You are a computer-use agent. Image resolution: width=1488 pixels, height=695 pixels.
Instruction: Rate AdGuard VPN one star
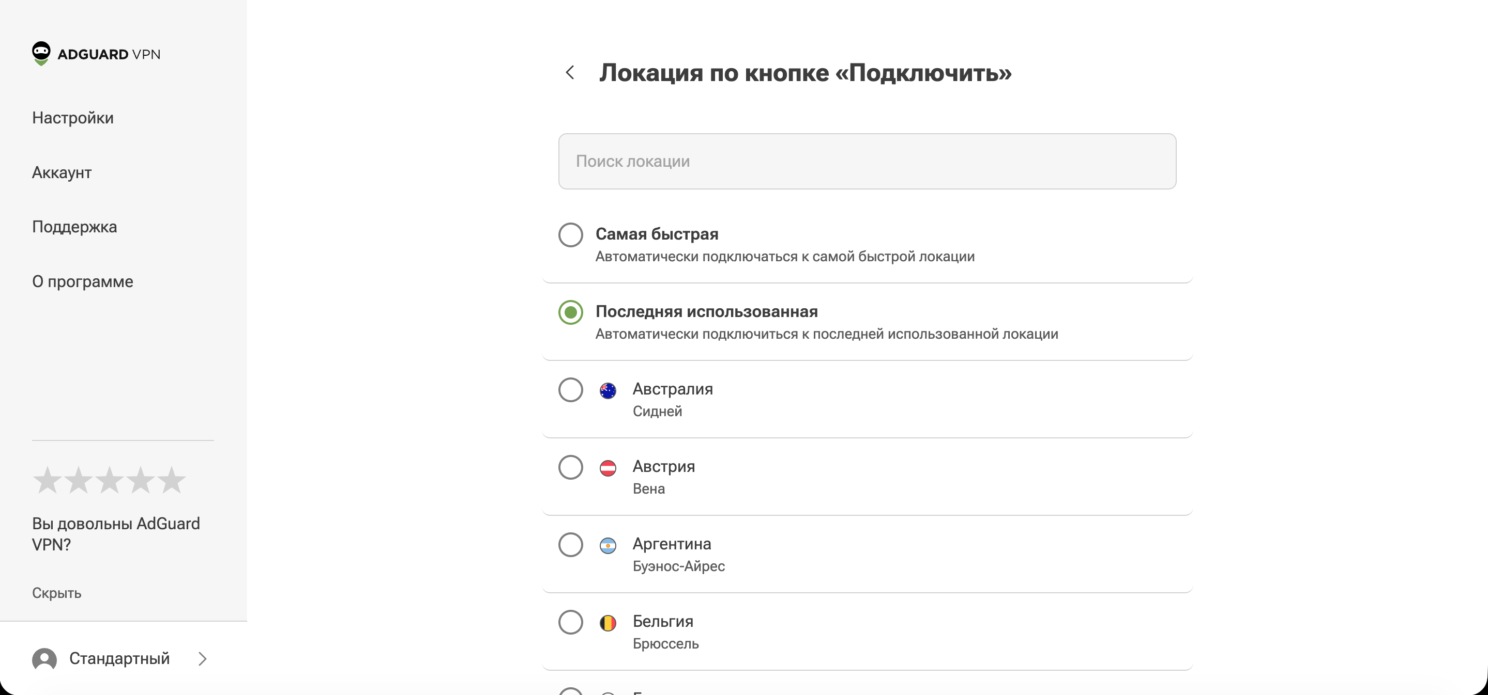[47, 481]
